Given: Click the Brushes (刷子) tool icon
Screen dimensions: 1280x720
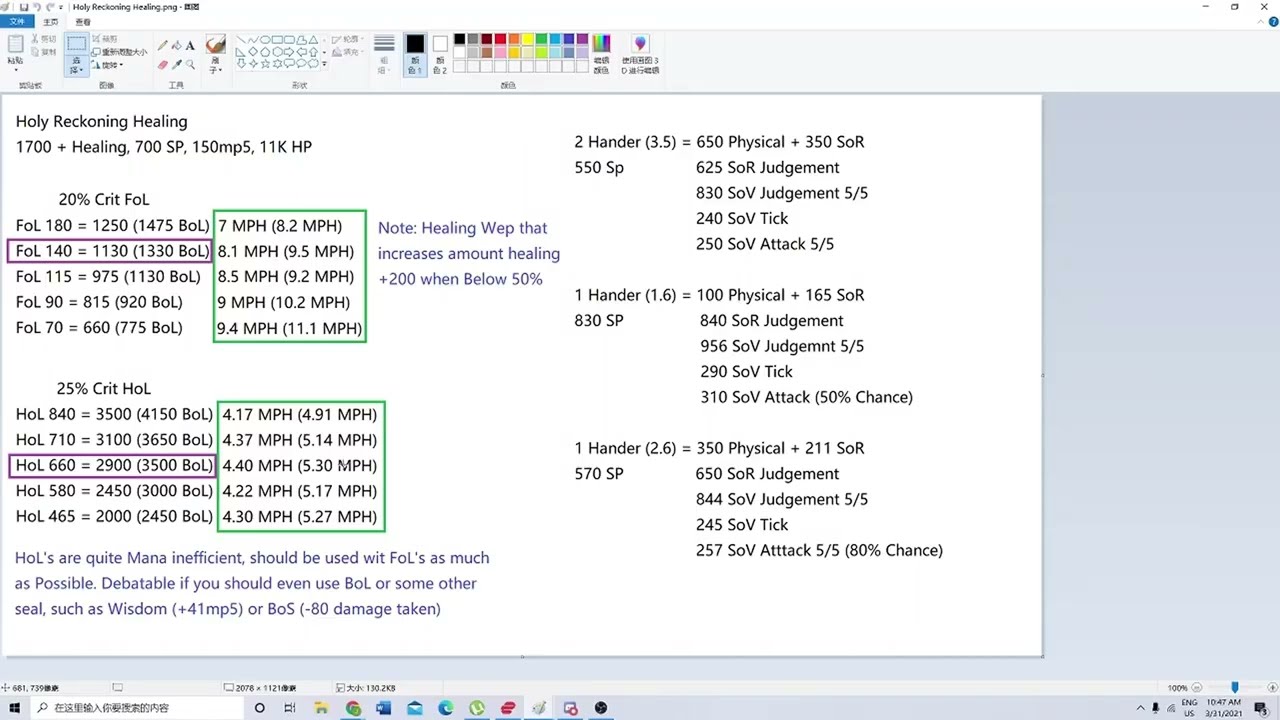Looking at the screenshot, I should click(215, 44).
